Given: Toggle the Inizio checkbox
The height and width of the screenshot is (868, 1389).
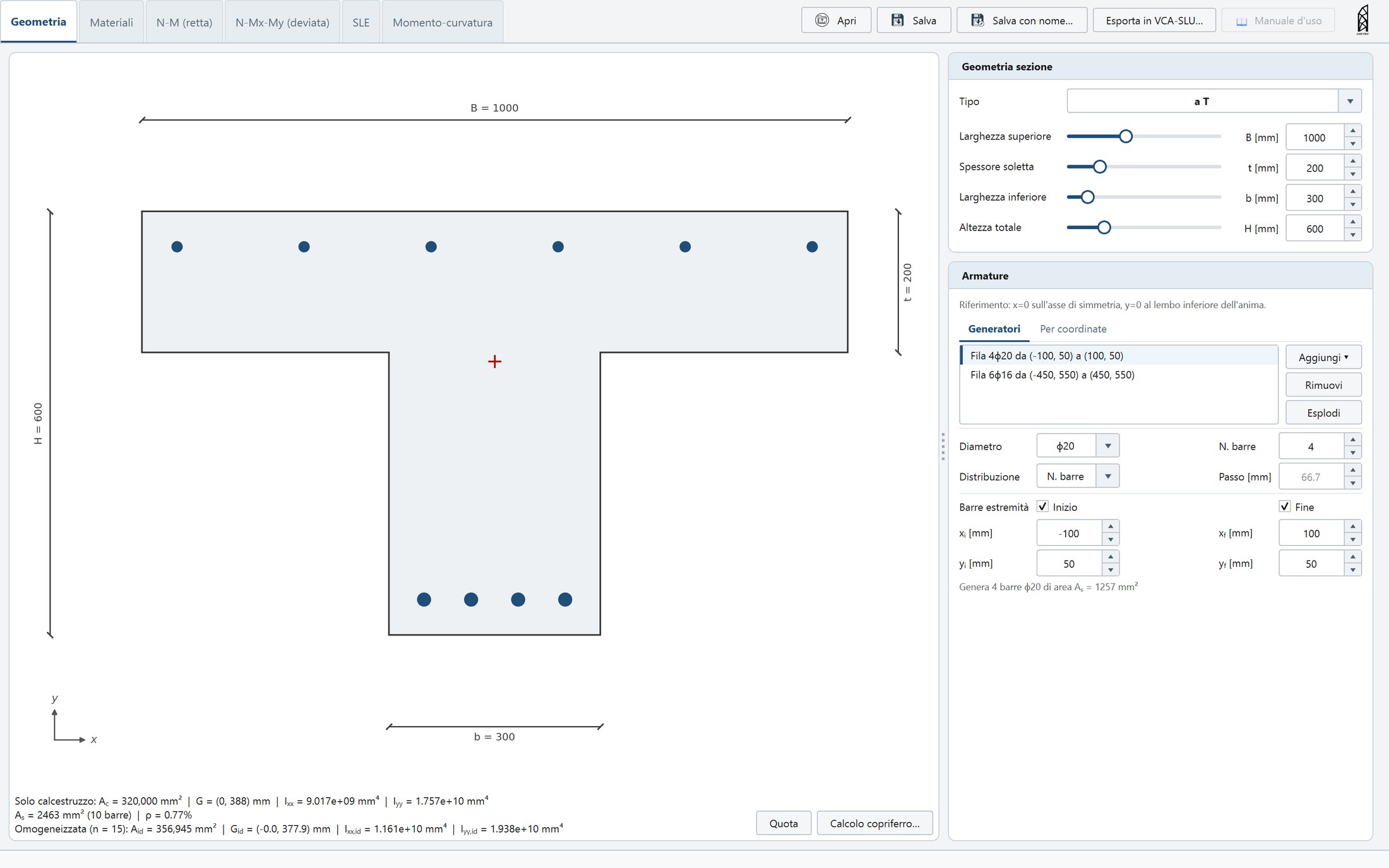Looking at the screenshot, I should (1043, 506).
